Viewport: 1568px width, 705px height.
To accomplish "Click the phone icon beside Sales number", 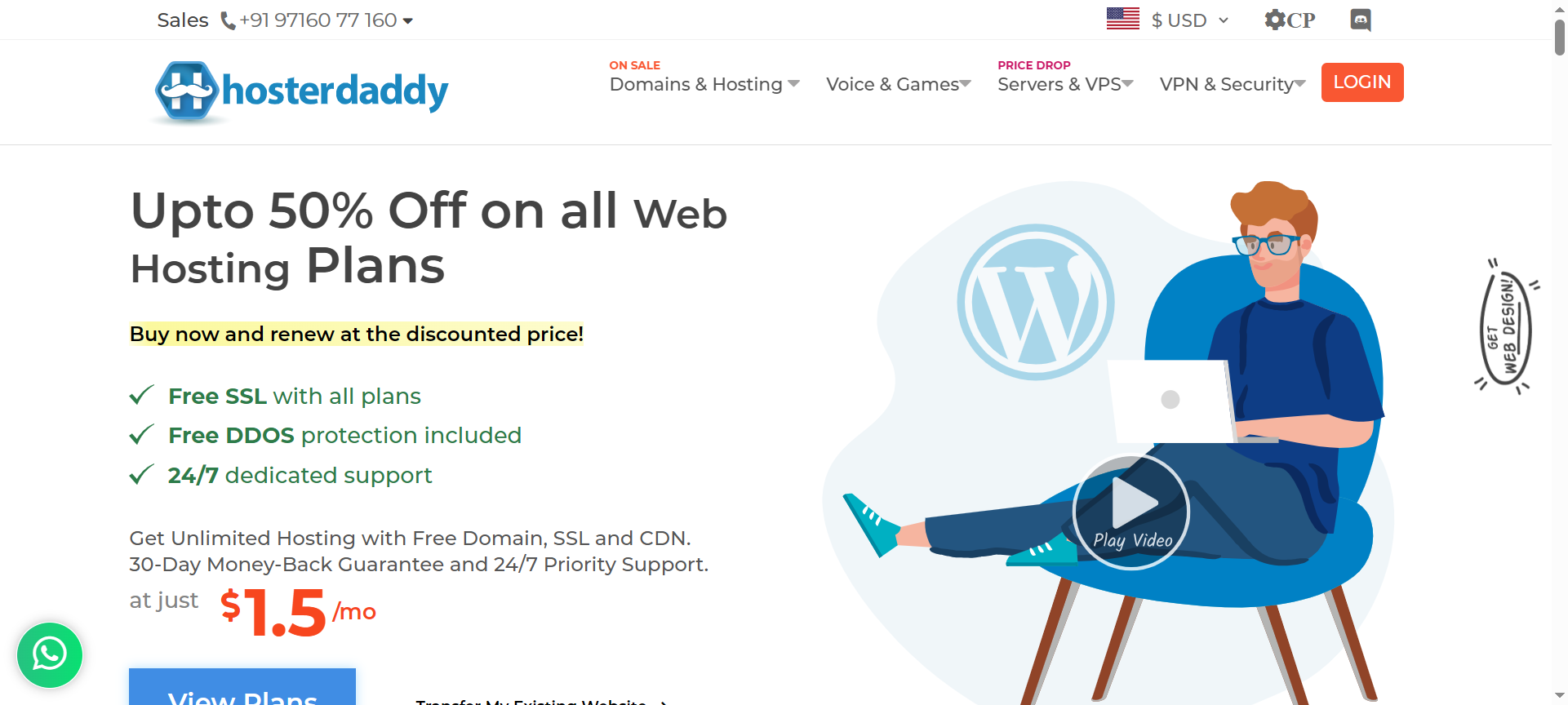I will coord(229,20).
